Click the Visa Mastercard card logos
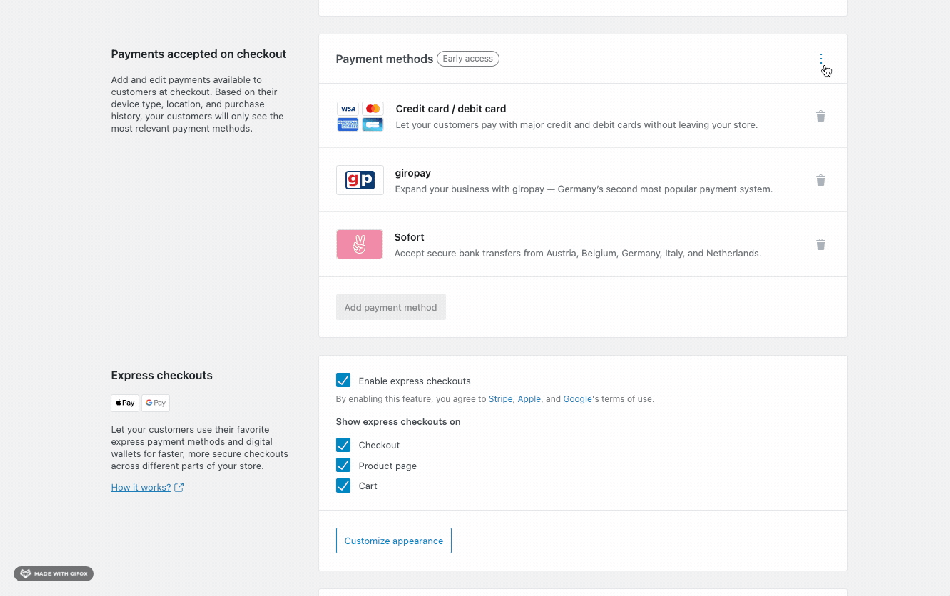 360,116
